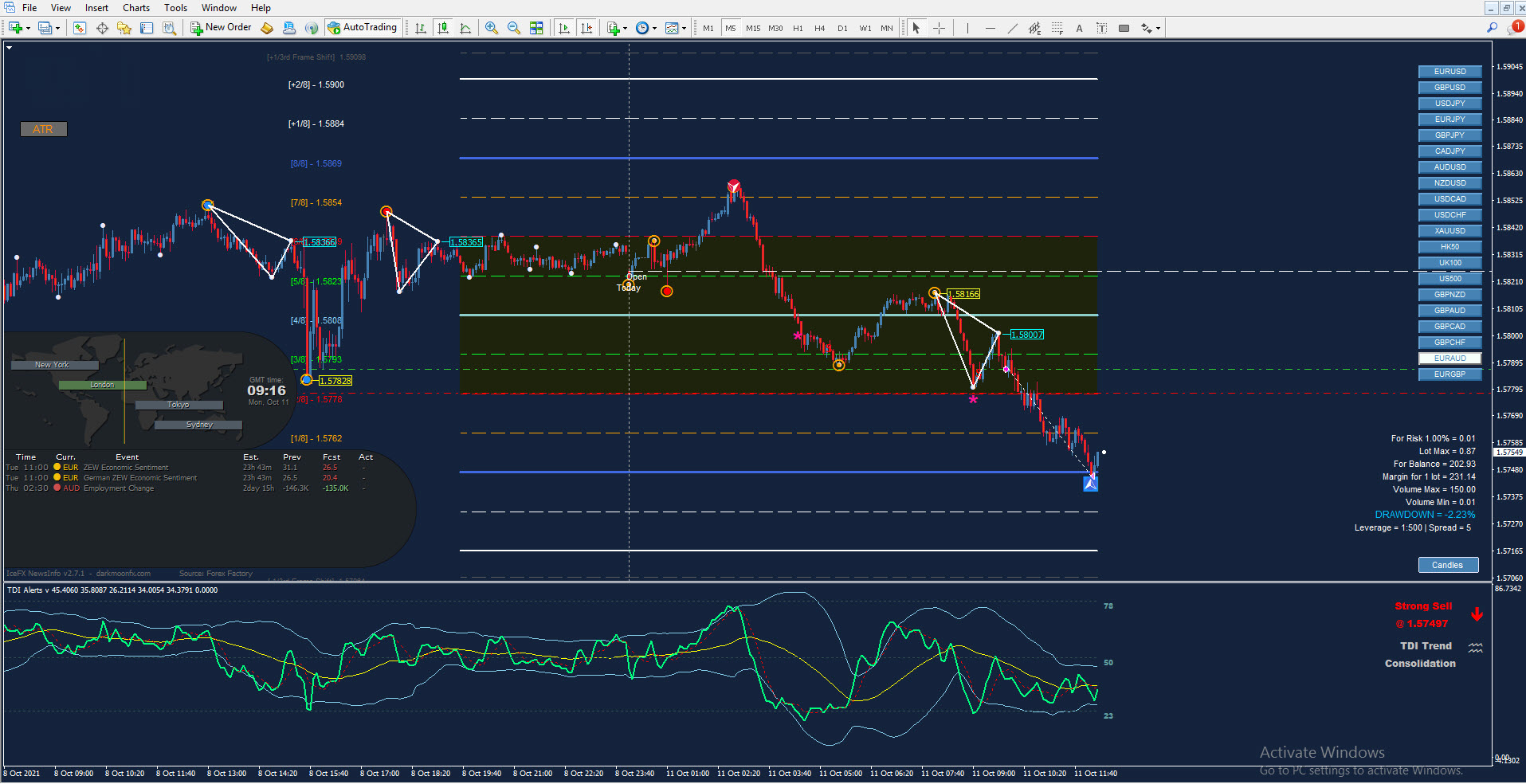Image resolution: width=1526 pixels, height=784 pixels.
Task: Click the 1.58007 price label marker
Action: pos(1026,335)
